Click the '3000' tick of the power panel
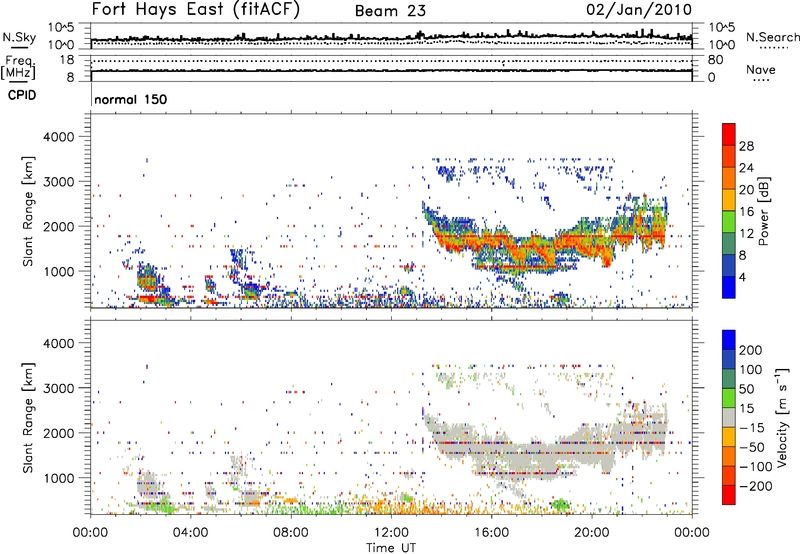 pos(58,182)
